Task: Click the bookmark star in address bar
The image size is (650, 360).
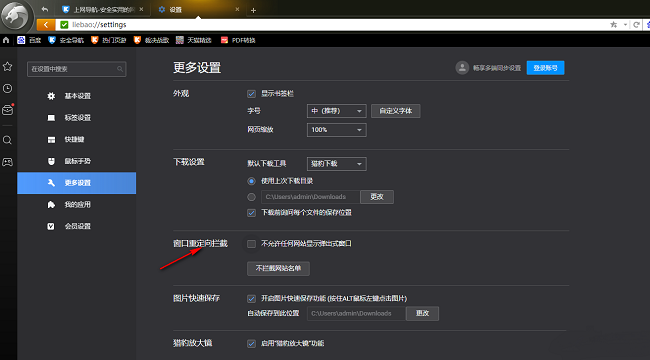Action: click(614, 25)
